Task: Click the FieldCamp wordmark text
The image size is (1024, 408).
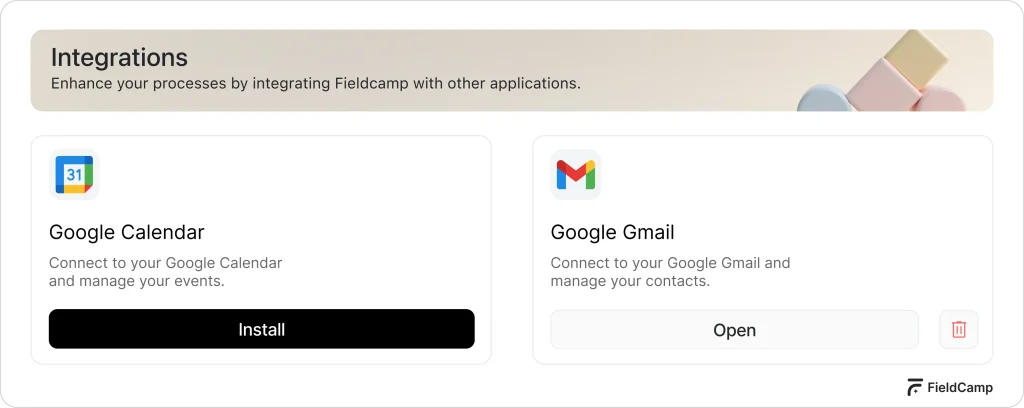Action: (x=961, y=388)
